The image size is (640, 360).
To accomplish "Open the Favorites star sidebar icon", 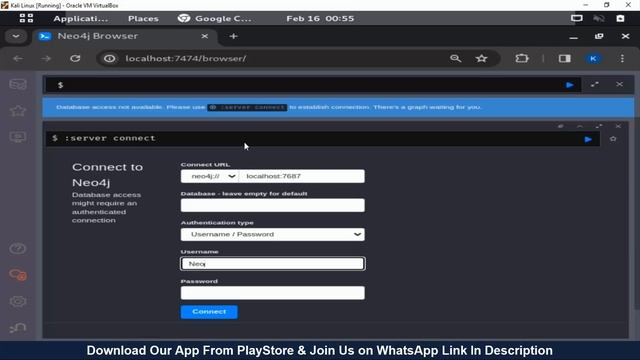I will click(18, 111).
